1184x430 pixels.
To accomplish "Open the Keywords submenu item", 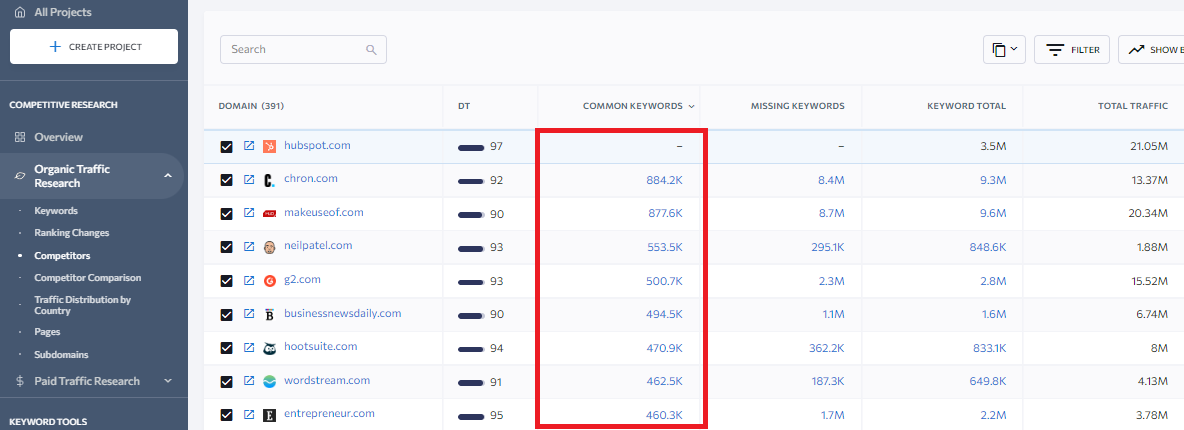I will 56,211.
